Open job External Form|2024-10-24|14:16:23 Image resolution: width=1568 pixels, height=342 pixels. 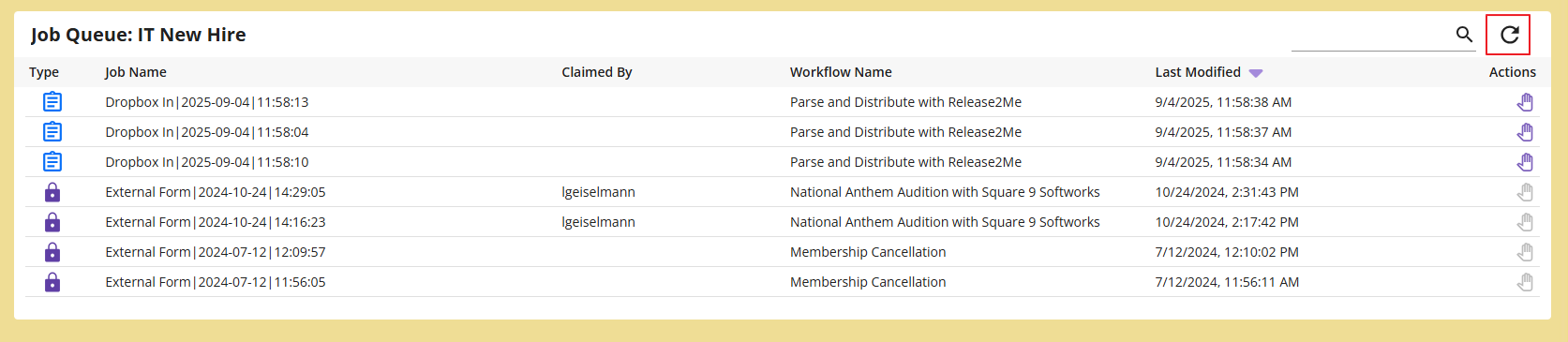[x=216, y=222]
